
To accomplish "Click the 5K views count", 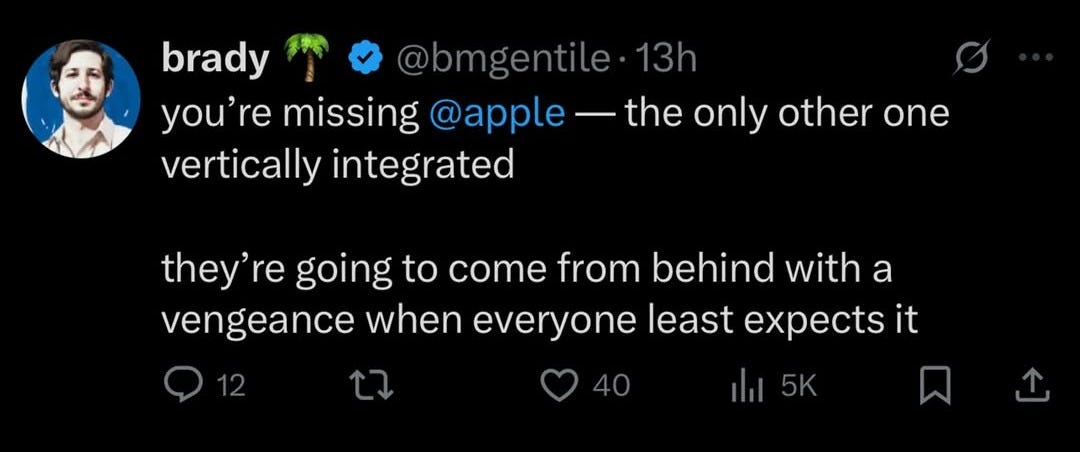I will pyautogui.click(x=798, y=386).
